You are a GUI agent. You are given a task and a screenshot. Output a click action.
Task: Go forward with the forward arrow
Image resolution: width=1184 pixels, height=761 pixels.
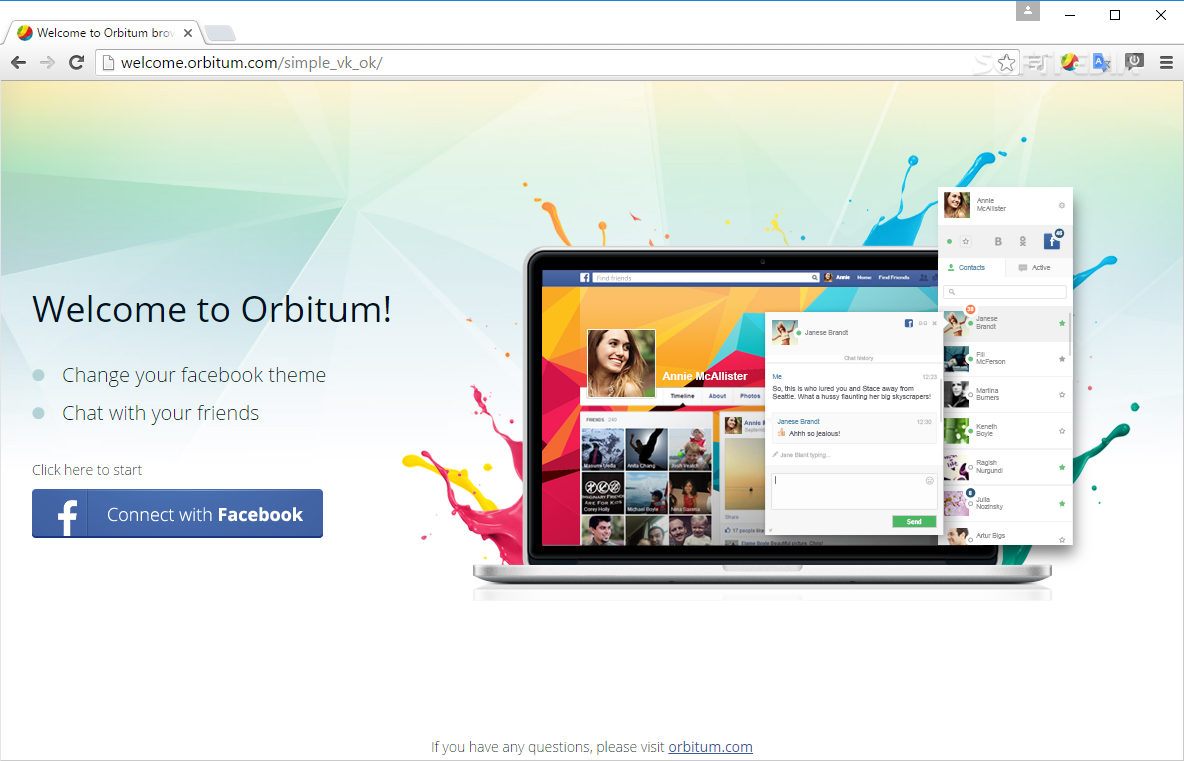tap(48, 63)
